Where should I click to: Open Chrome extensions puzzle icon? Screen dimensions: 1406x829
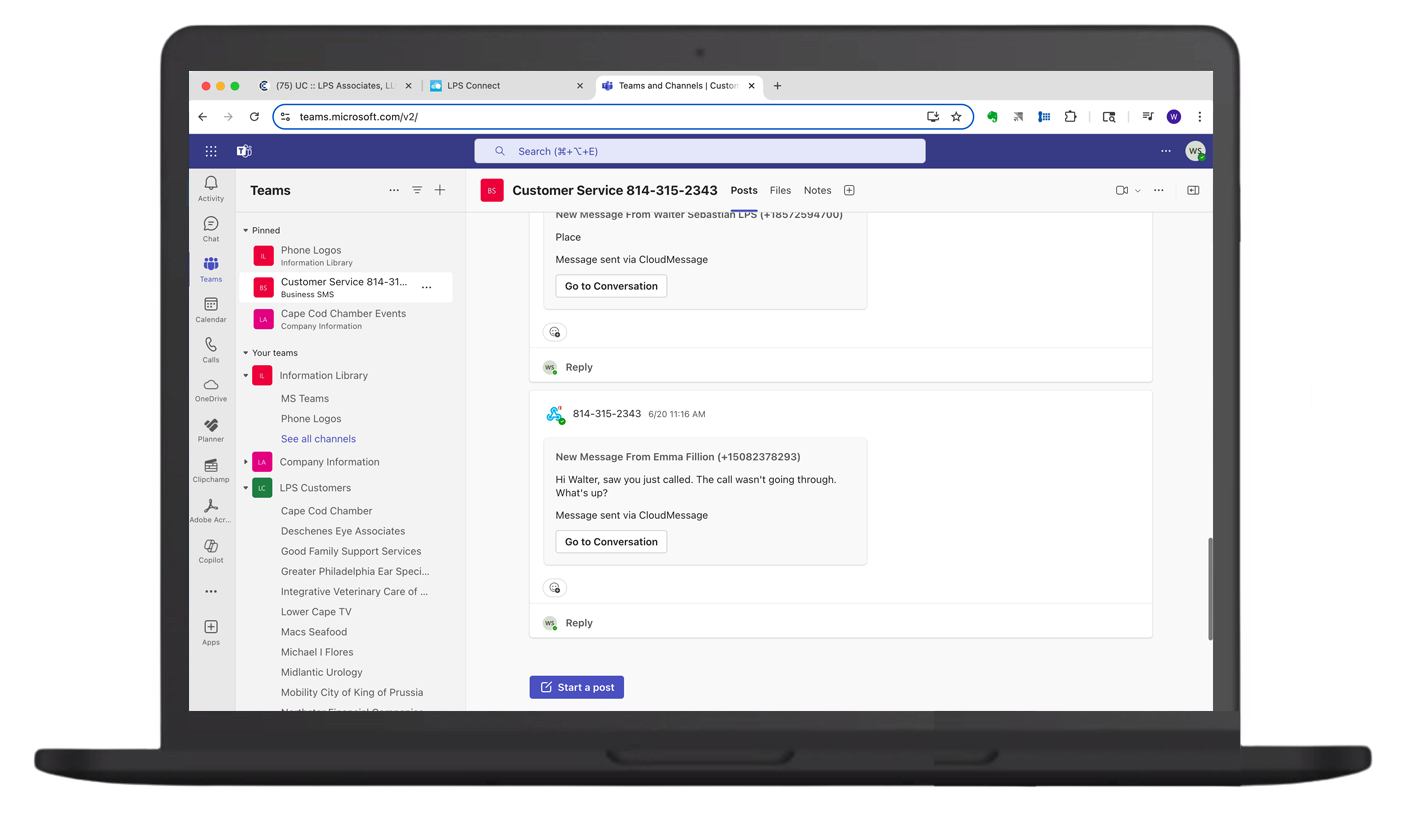pyautogui.click(x=1070, y=116)
